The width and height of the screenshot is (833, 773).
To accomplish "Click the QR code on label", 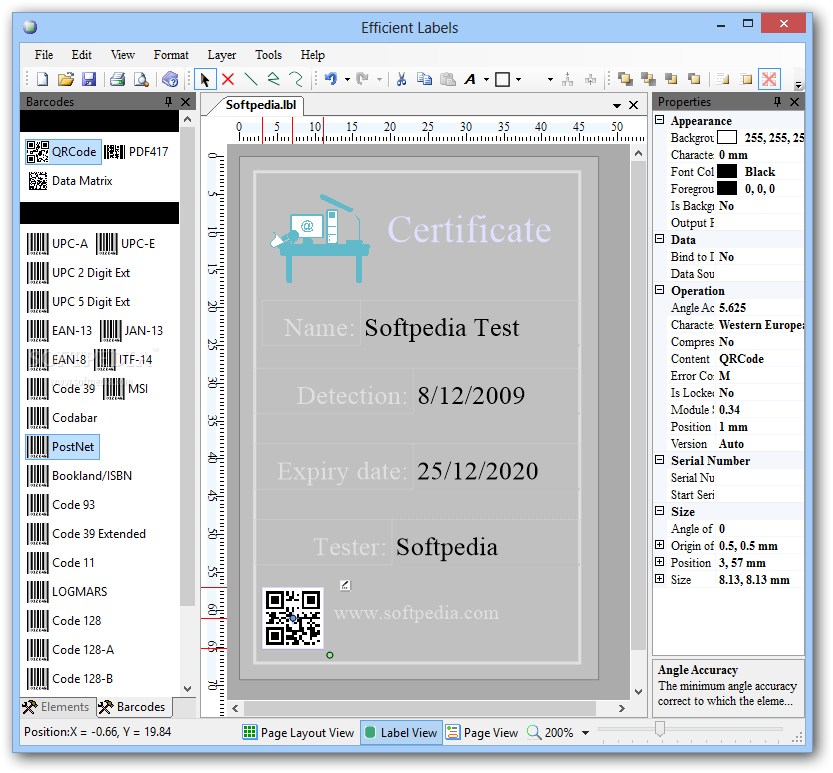I will (x=292, y=617).
